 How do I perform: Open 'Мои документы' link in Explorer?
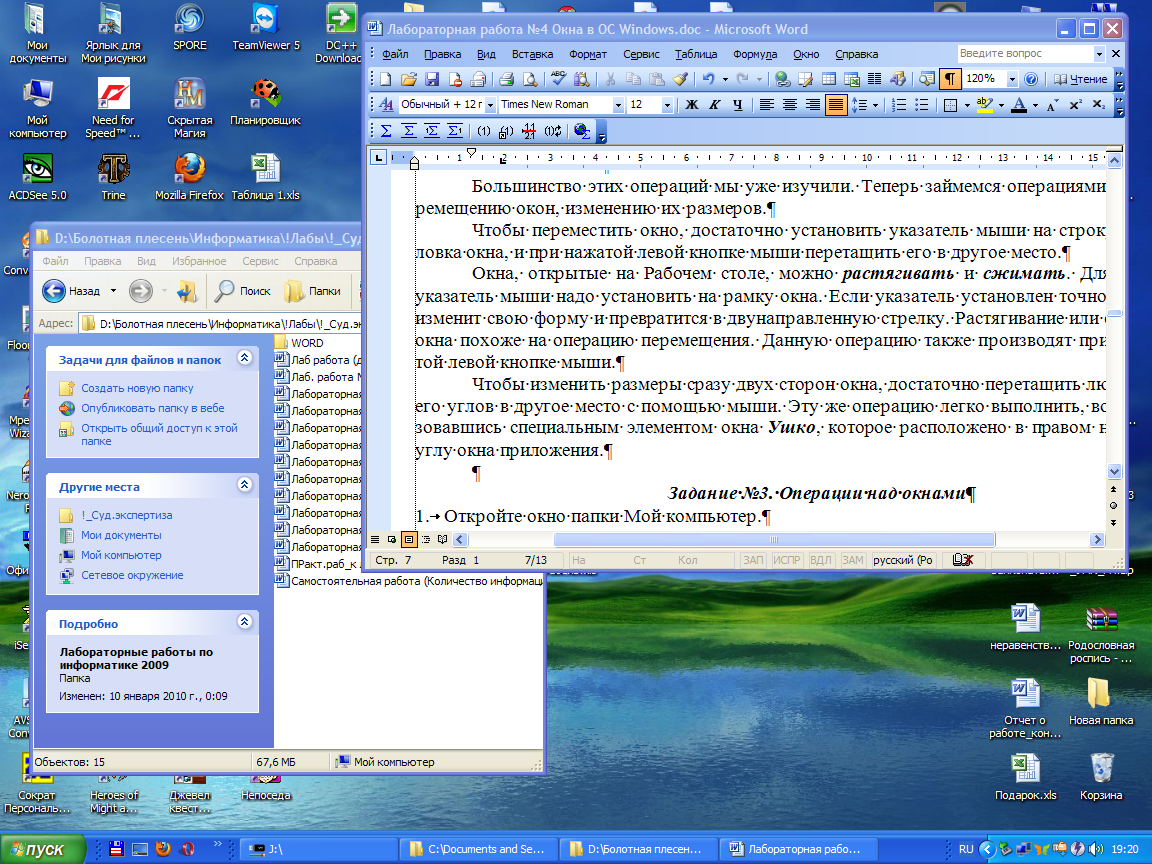(x=121, y=535)
